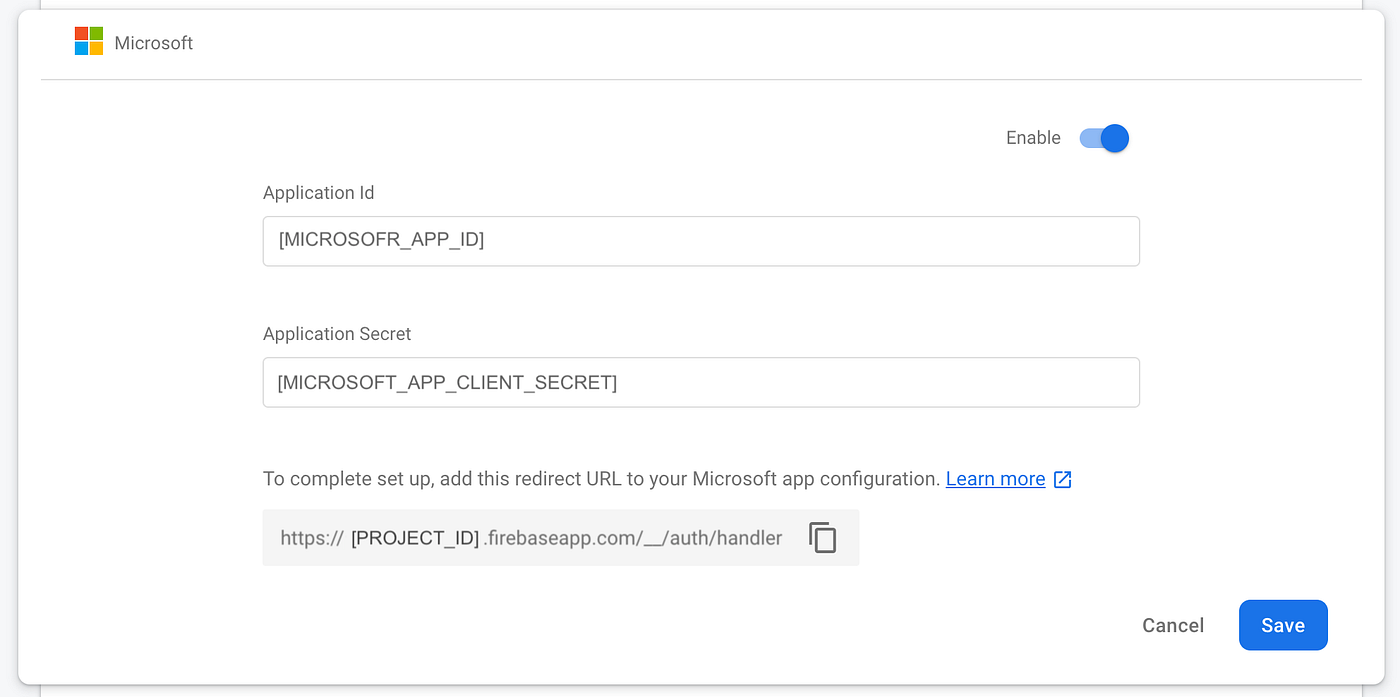This screenshot has height=697, width=1400.
Task: Save the Microsoft provider configuration
Action: click(x=1283, y=625)
